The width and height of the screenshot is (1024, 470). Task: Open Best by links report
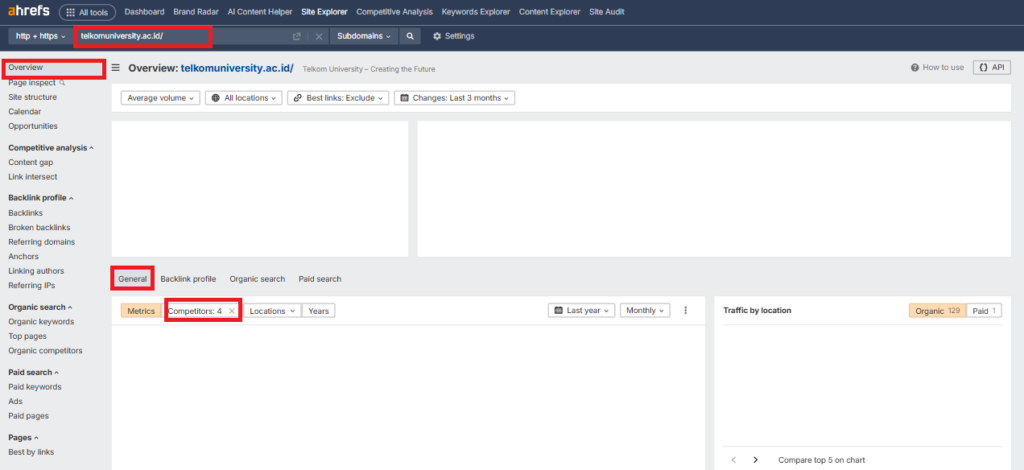tap(31, 452)
